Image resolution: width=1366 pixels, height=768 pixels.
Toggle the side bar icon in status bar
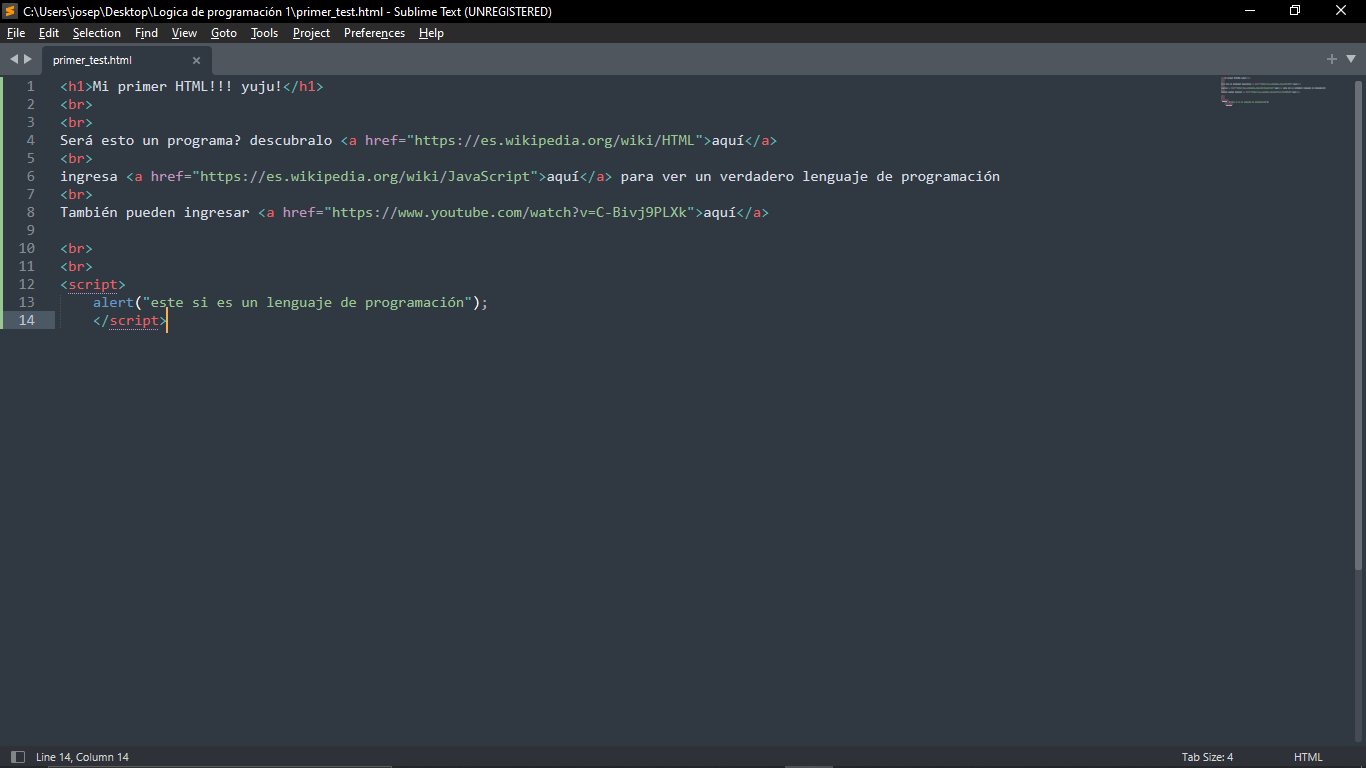coord(17,757)
